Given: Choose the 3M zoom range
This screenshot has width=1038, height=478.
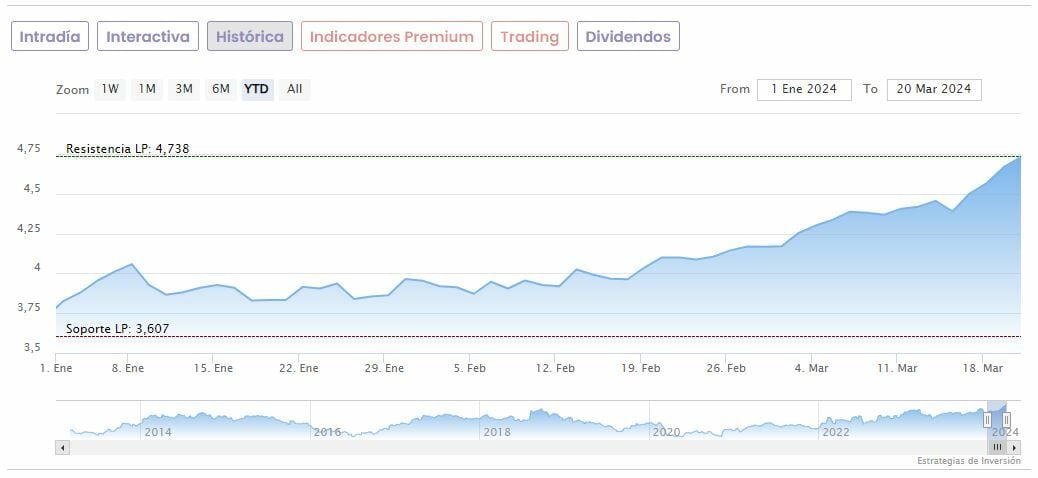Looking at the screenshot, I should click(184, 89).
